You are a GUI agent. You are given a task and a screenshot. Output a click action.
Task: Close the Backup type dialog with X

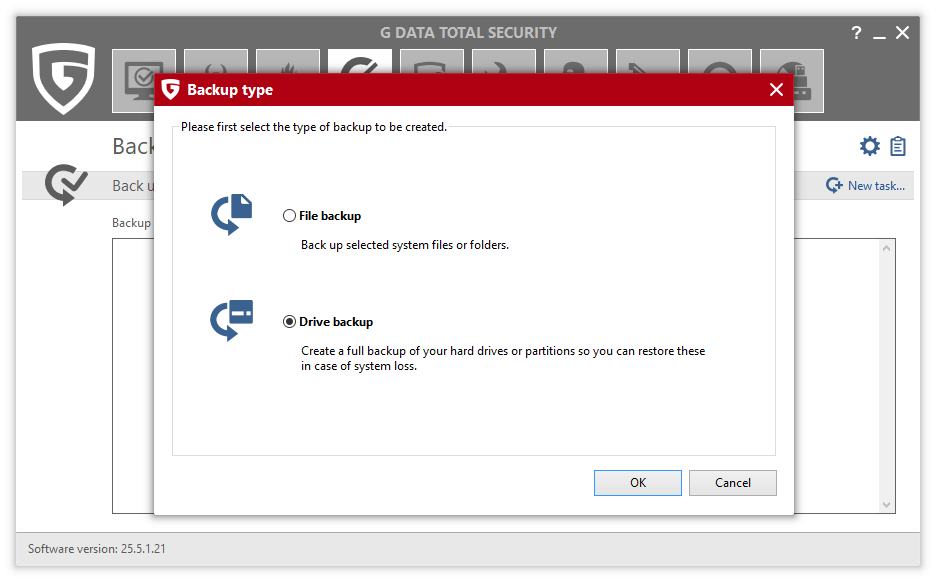[x=776, y=90]
